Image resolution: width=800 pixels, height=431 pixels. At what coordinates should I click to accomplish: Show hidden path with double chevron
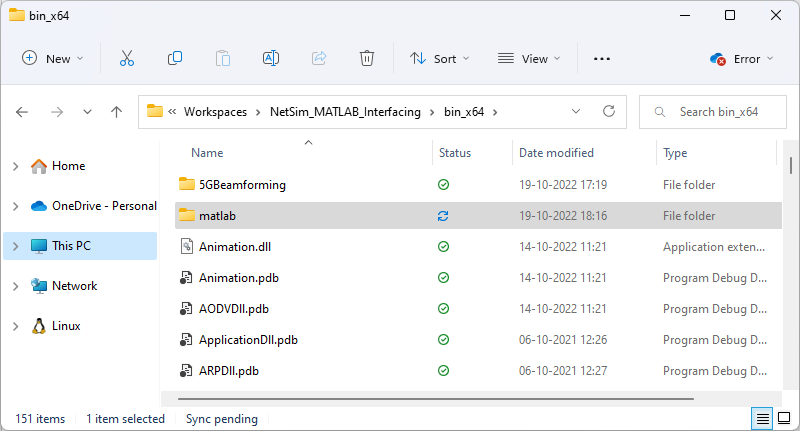tap(172, 112)
